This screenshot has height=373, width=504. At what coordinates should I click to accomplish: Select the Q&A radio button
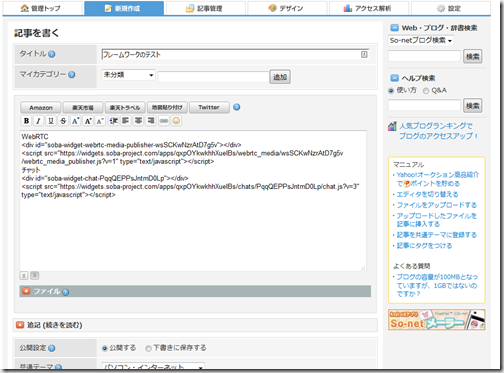pos(426,91)
